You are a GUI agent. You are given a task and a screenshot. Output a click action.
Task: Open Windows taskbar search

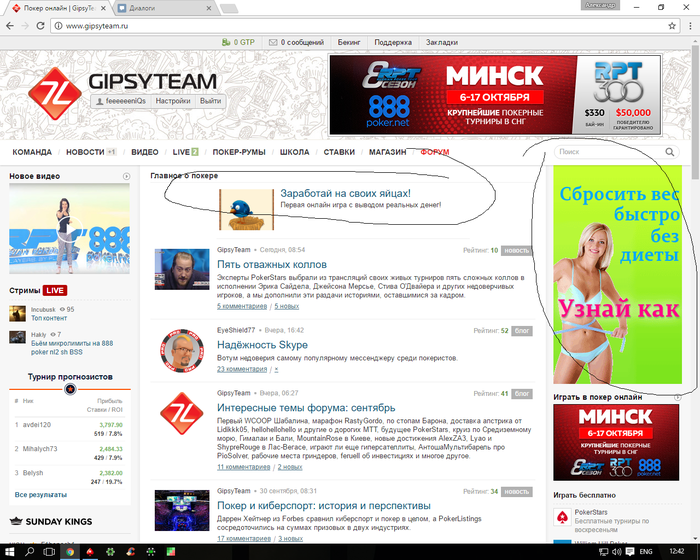click(29, 552)
